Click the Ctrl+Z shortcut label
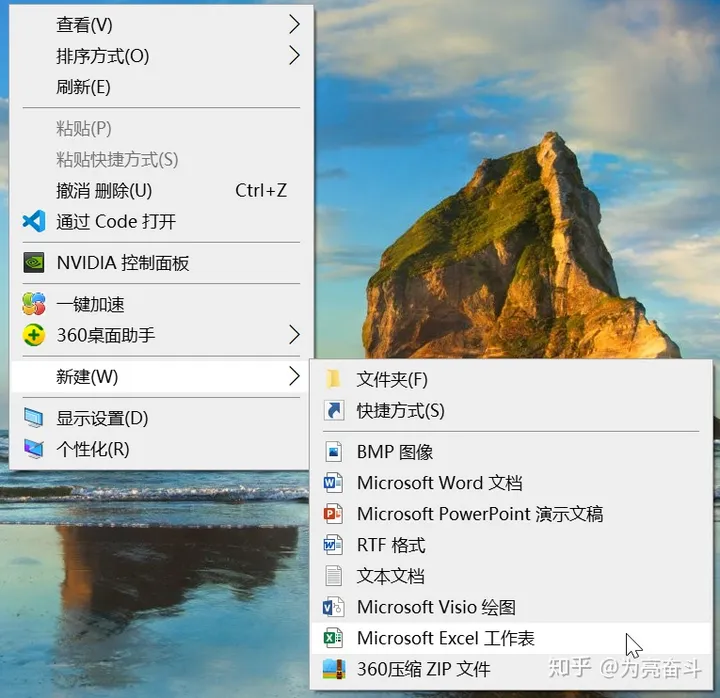Image resolution: width=720 pixels, height=698 pixels. point(261,190)
